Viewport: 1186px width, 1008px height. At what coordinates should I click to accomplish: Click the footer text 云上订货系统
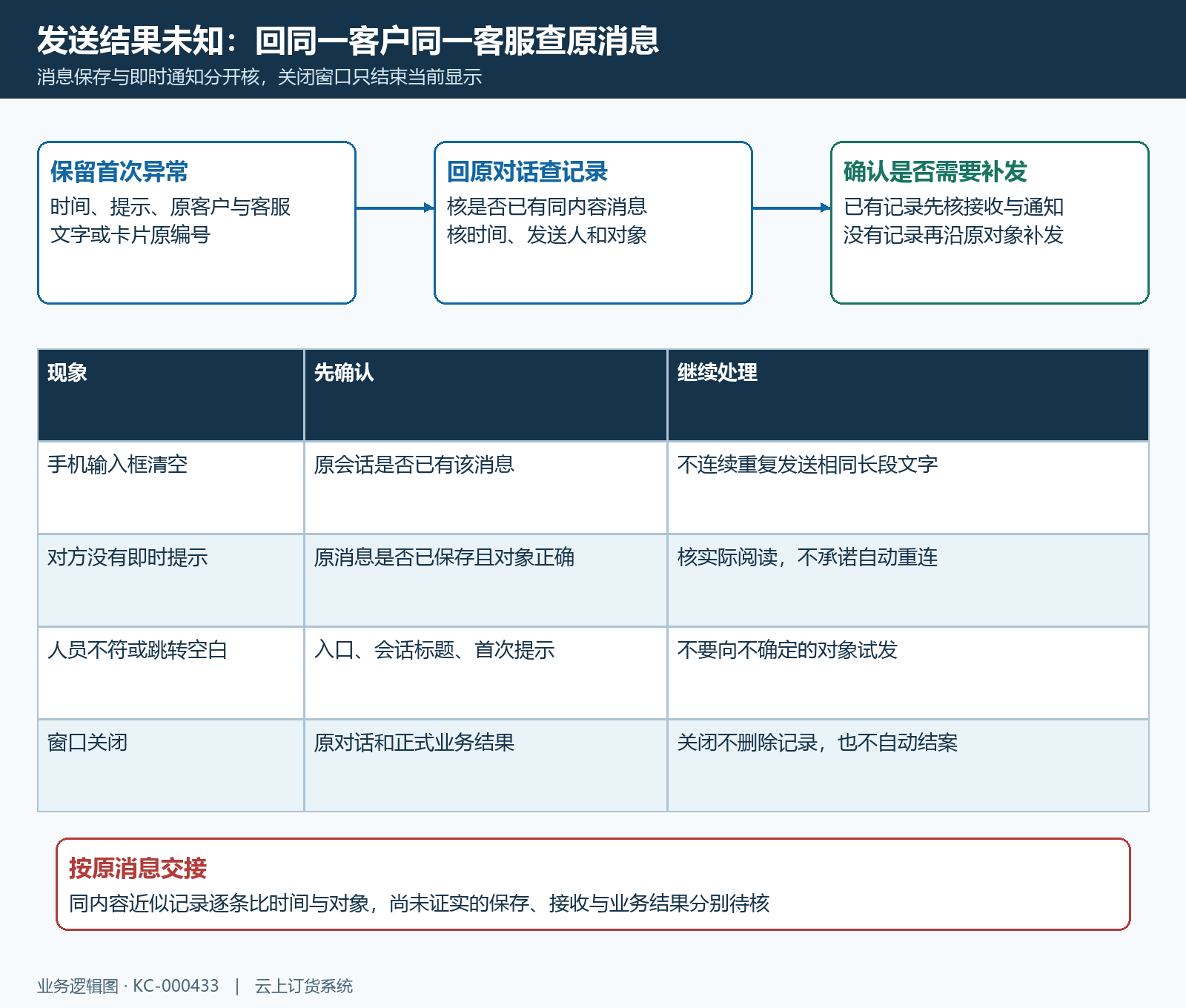pyautogui.click(x=304, y=987)
